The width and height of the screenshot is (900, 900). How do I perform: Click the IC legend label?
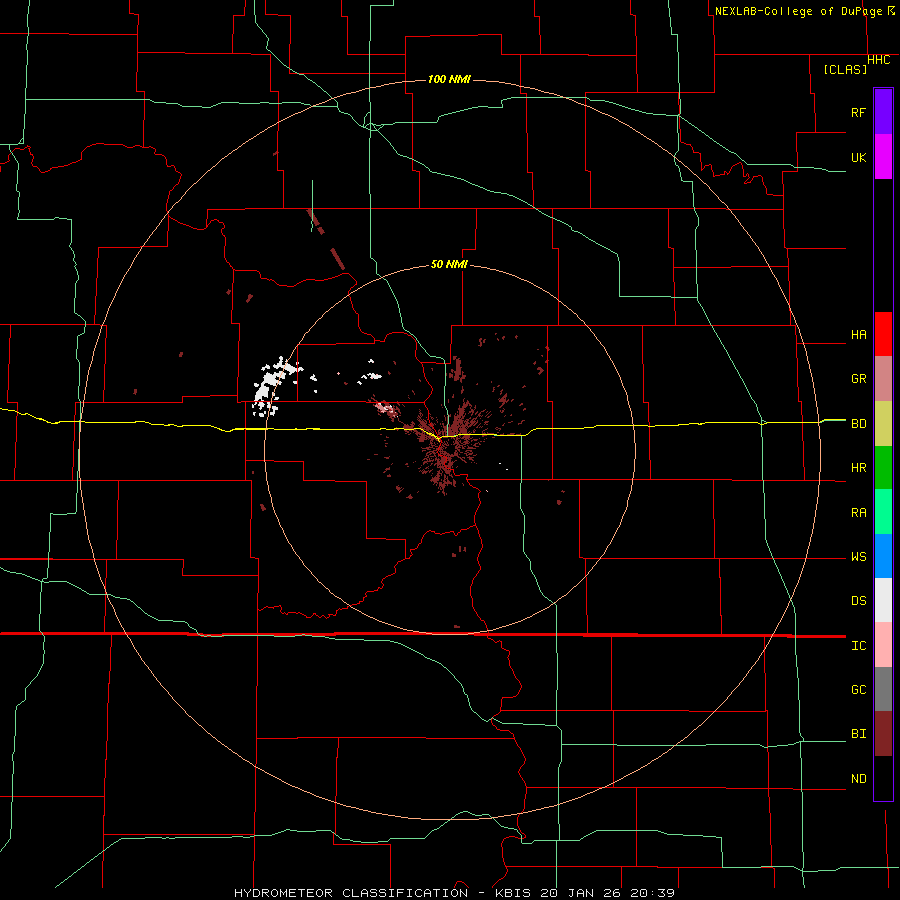click(858, 646)
